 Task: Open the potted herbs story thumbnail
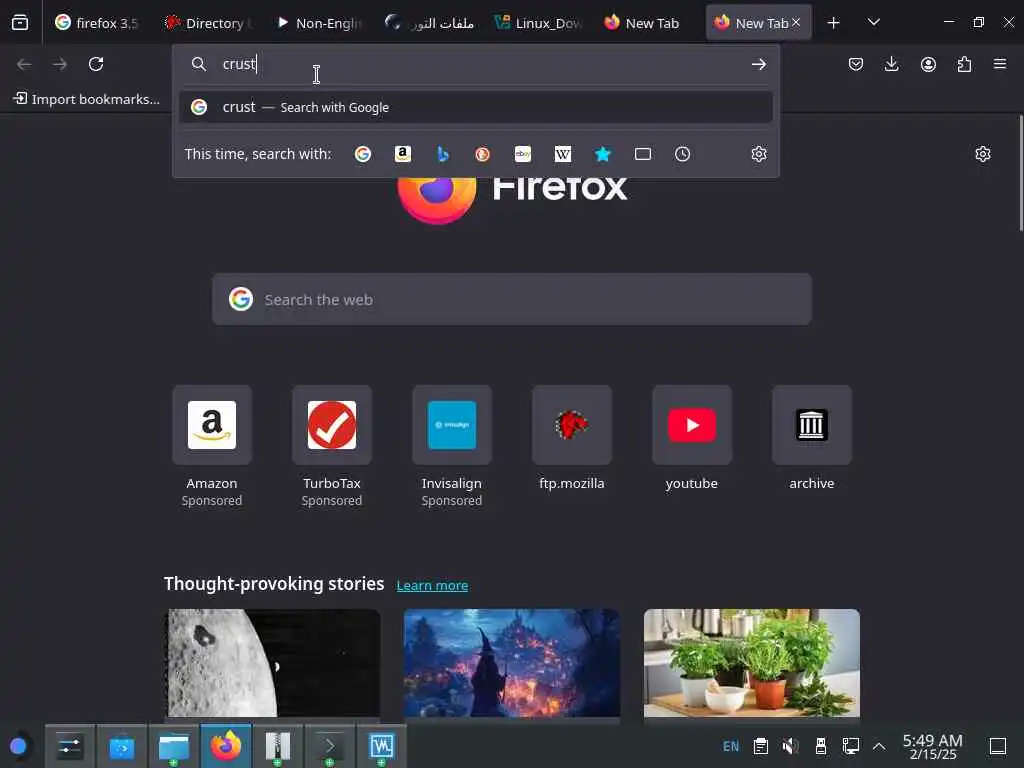pyautogui.click(x=752, y=664)
